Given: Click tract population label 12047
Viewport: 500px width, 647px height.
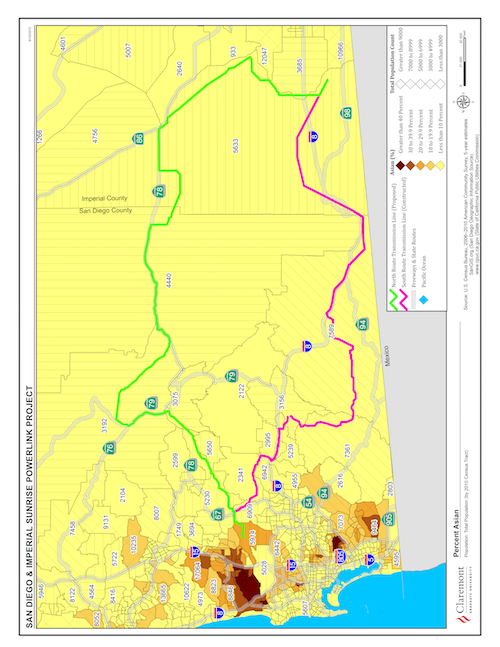Looking at the screenshot, I should [264, 56].
